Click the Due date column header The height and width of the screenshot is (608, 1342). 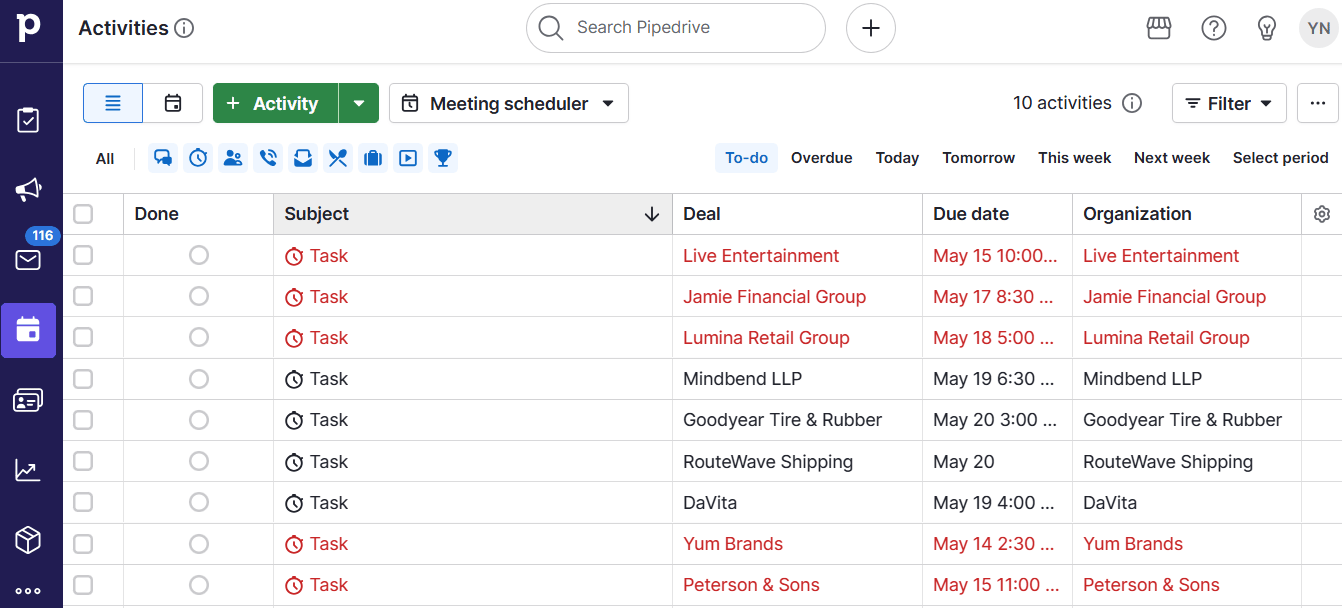click(997, 214)
